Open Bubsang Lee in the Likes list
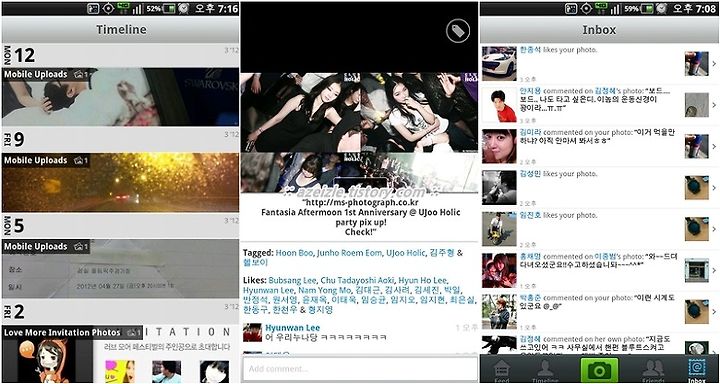 click(x=292, y=280)
